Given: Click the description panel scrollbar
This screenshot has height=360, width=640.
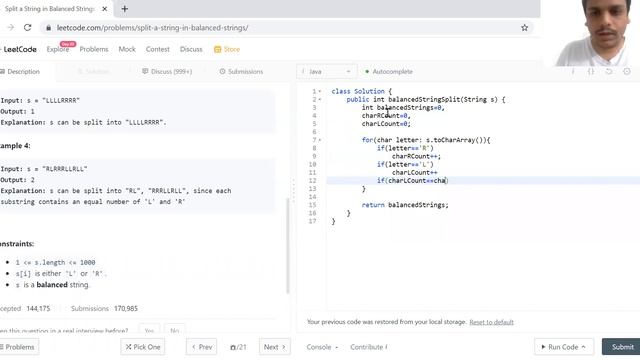Looking at the screenshot, I should [288, 246].
